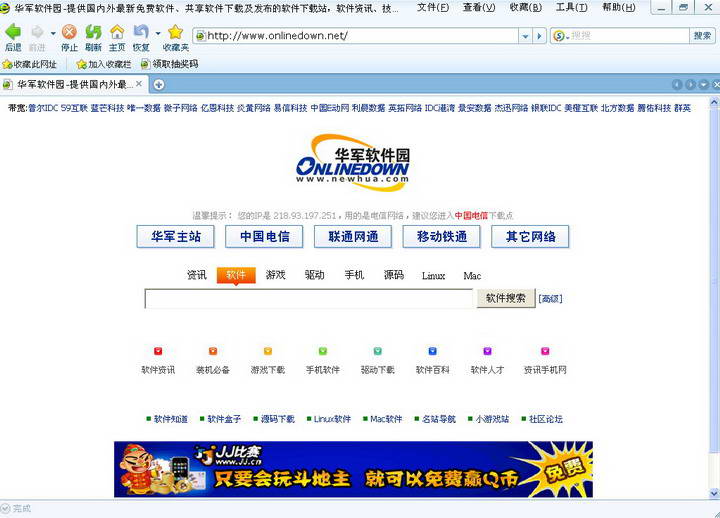This screenshot has width=720, height=518.
Task: Click in the browser search box
Action: click(629, 36)
